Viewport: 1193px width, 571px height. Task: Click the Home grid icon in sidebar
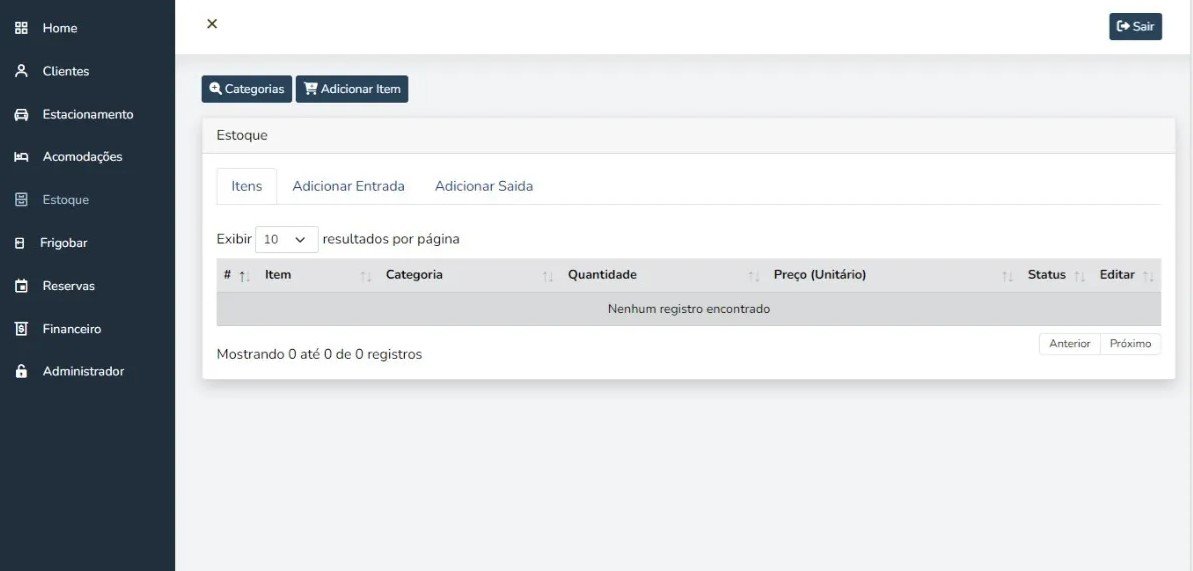21,28
